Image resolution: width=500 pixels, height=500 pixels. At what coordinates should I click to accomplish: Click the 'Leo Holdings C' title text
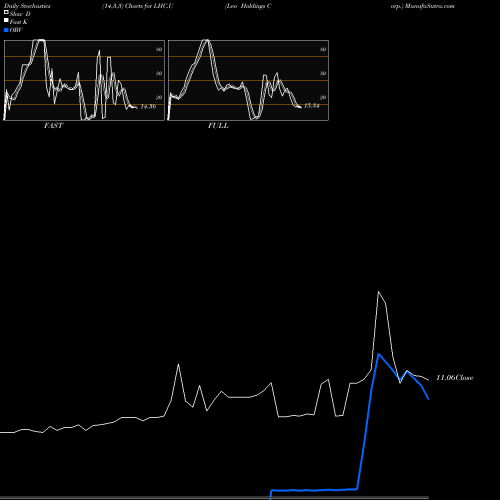pos(248,6)
